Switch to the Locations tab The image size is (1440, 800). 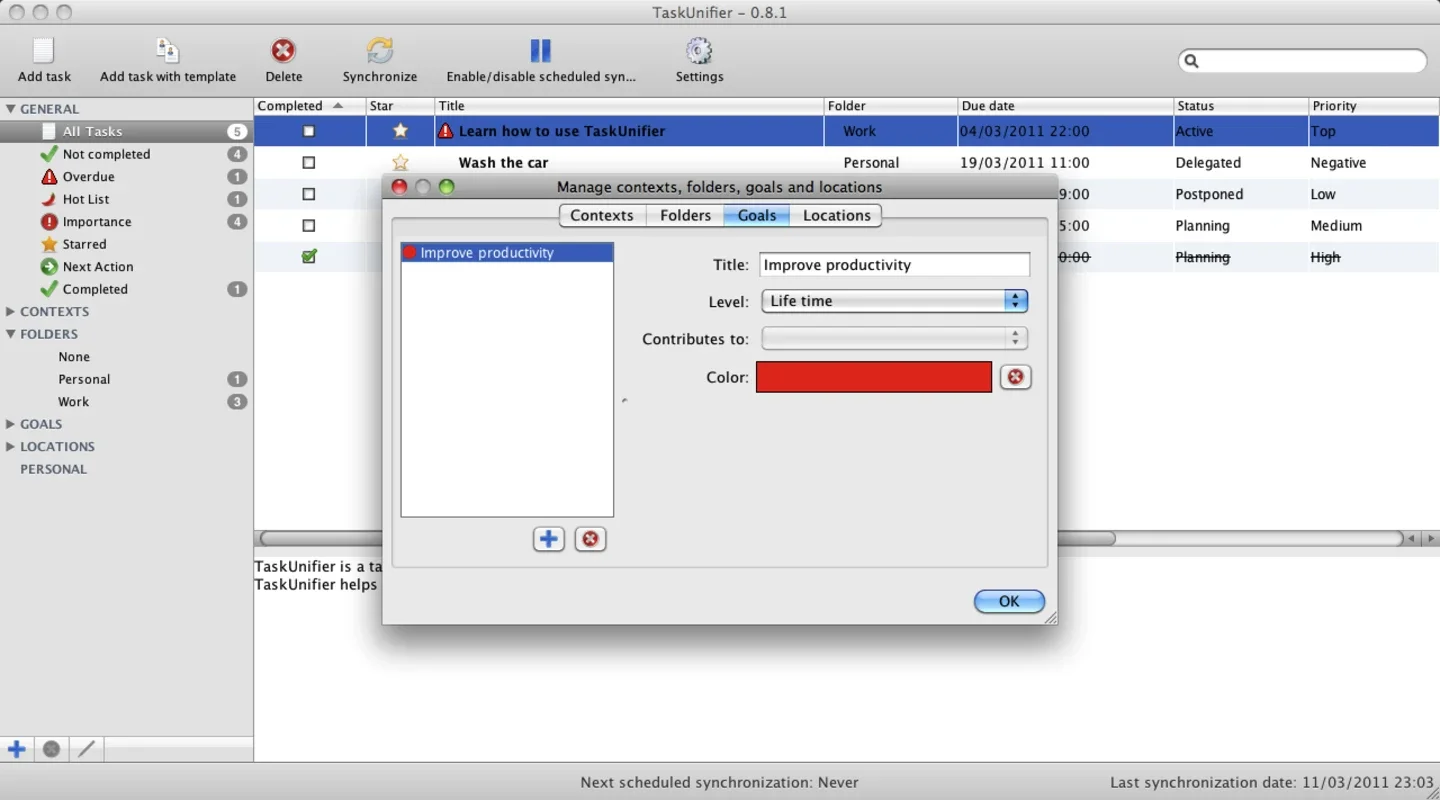click(836, 215)
